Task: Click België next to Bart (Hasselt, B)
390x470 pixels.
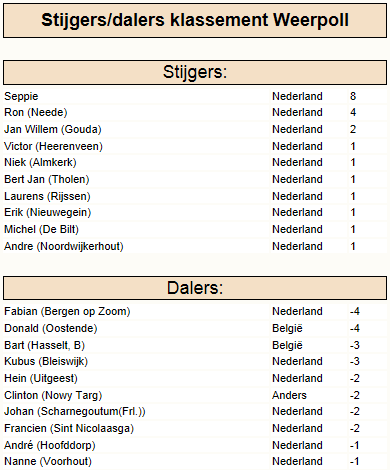Action: 287,345
